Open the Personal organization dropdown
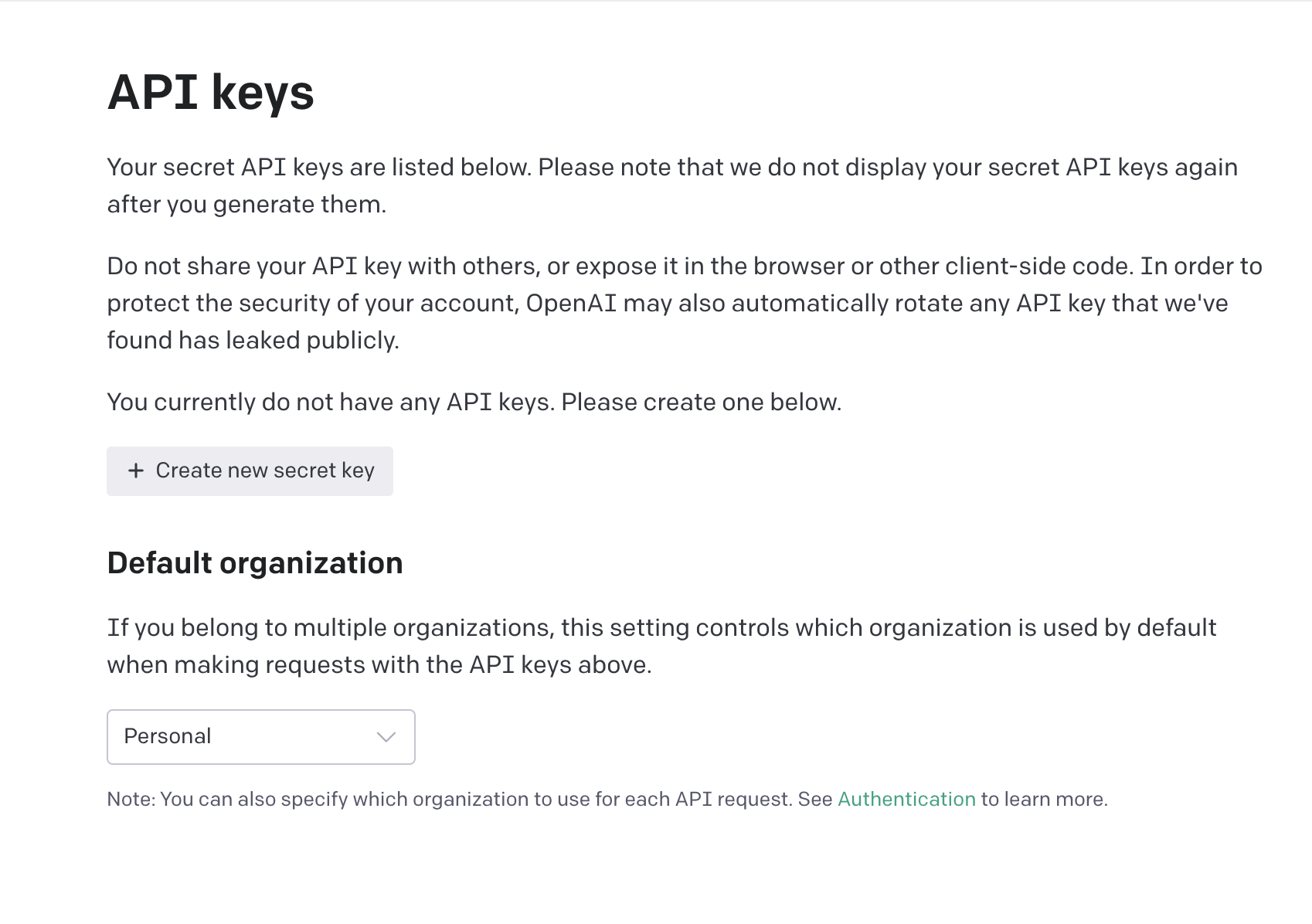This screenshot has height=924, width=1312. 260,737
